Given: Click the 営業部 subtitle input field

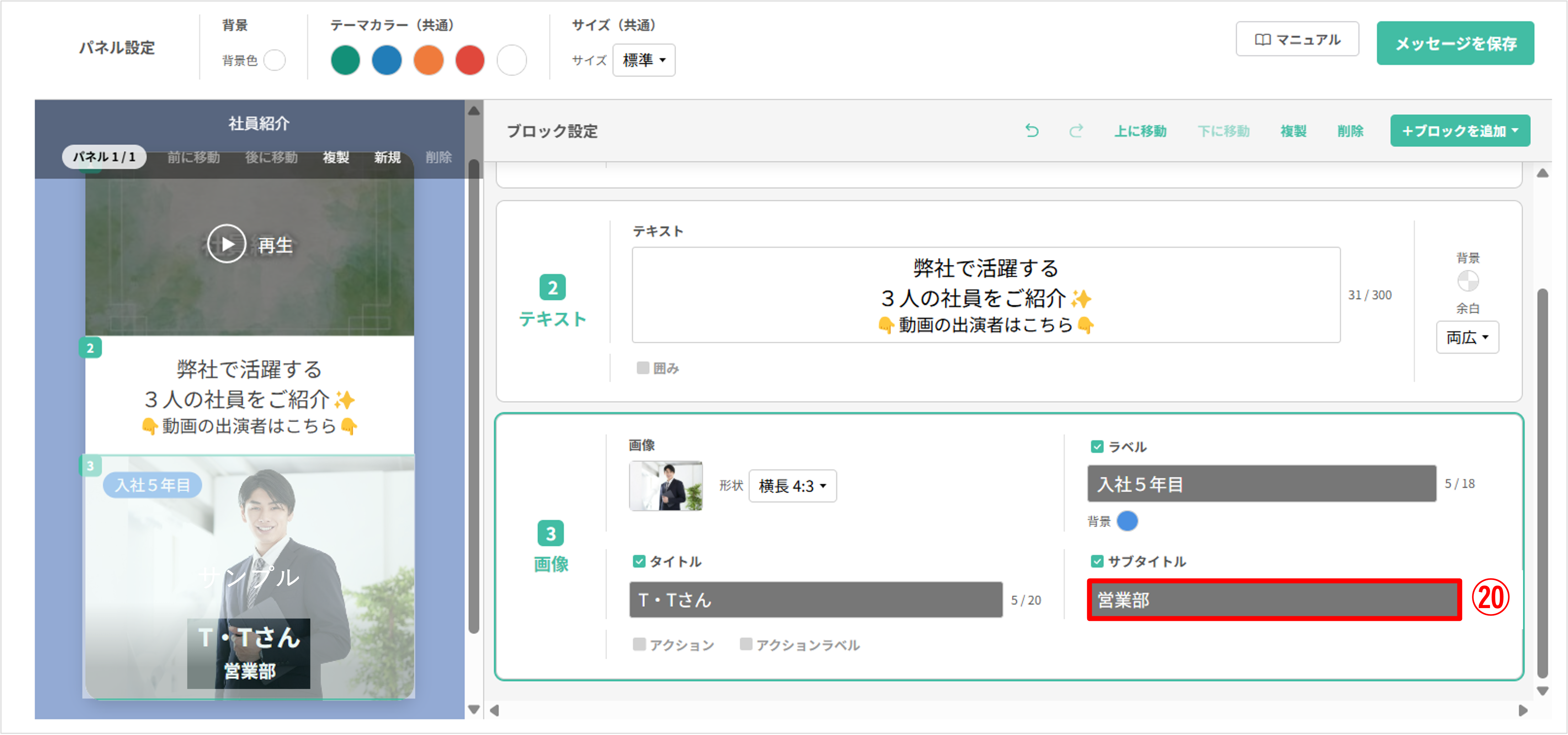Looking at the screenshot, I should pos(1272,600).
